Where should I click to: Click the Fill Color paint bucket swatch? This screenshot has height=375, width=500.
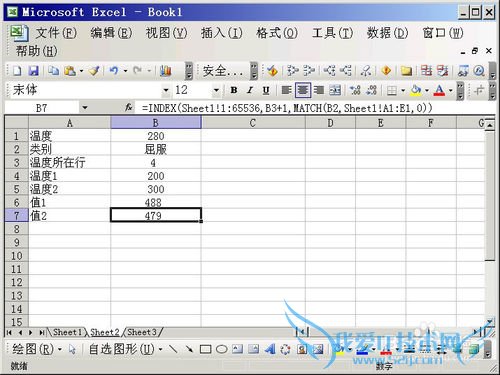point(416,90)
